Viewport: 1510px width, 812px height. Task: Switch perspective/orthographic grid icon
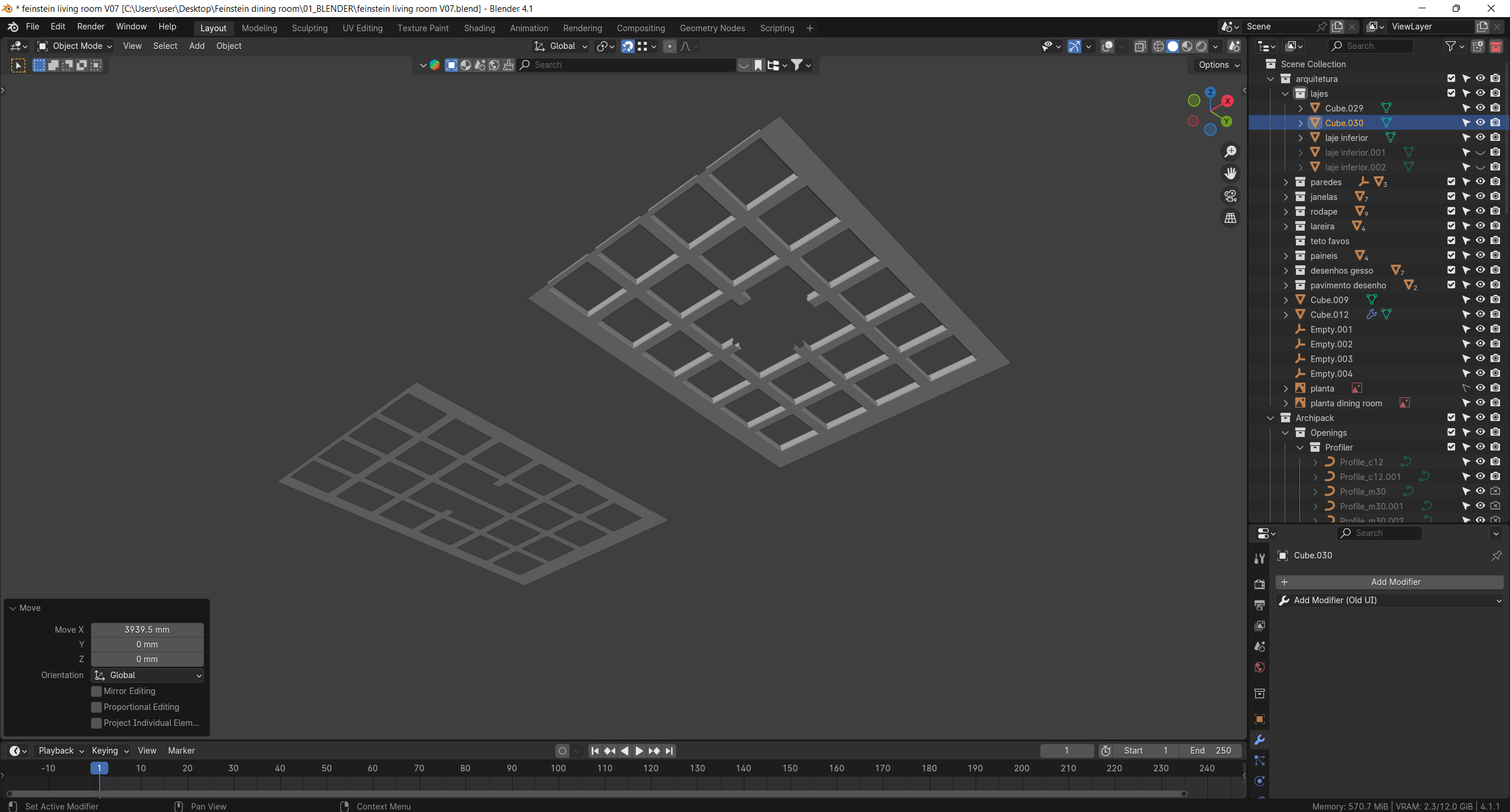1230,218
